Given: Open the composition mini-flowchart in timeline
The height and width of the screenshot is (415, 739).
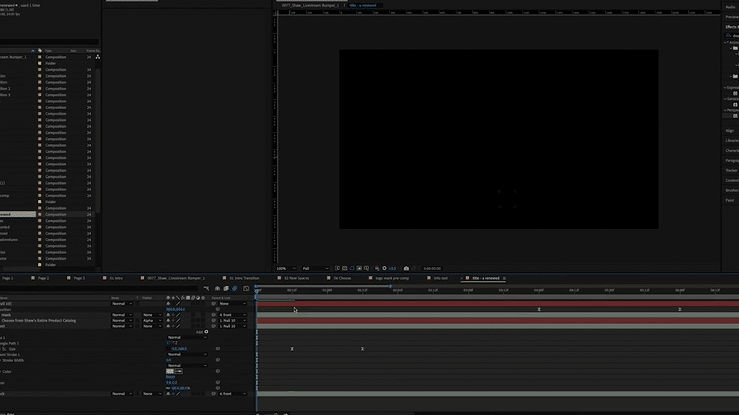Looking at the screenshot, I should tap(206, 288).
